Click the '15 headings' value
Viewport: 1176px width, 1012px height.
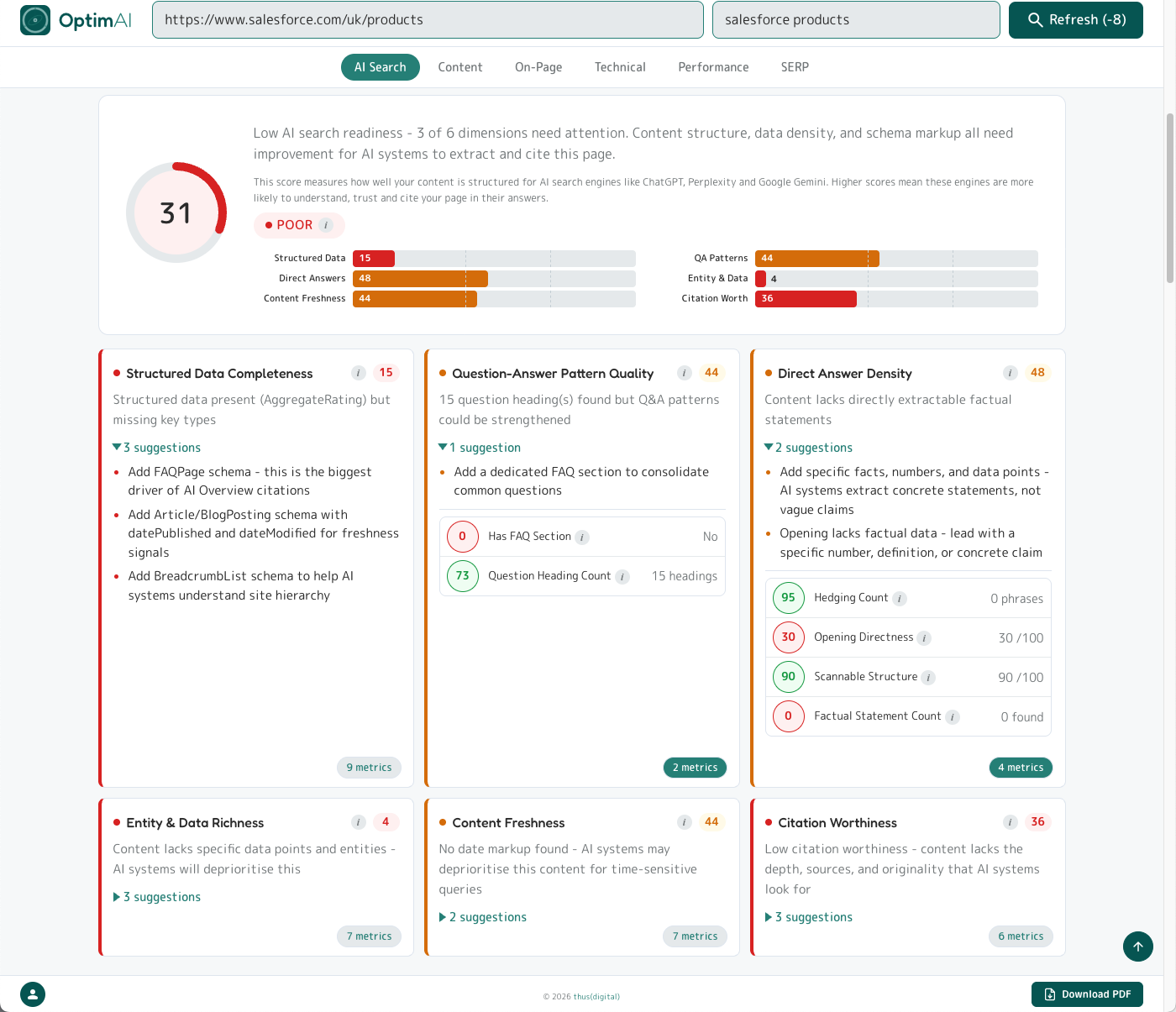(x=685, y=576)
